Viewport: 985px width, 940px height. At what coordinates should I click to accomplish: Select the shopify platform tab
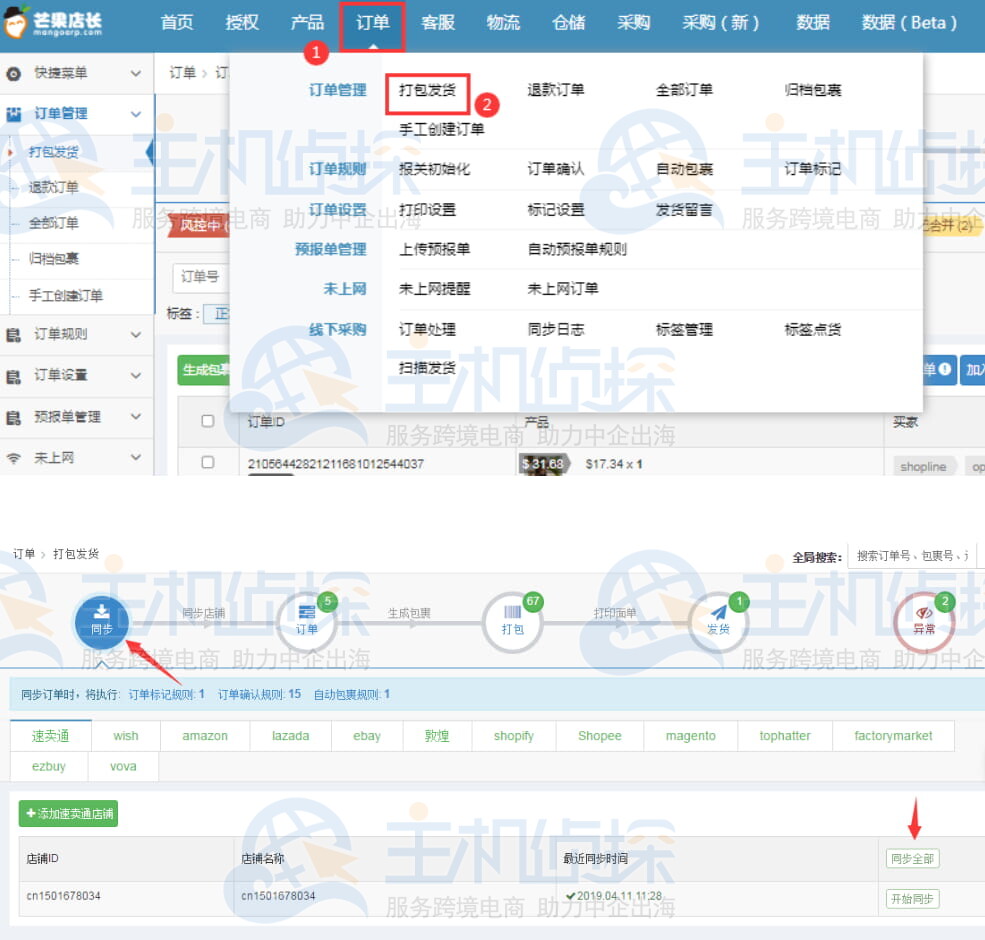513,736
